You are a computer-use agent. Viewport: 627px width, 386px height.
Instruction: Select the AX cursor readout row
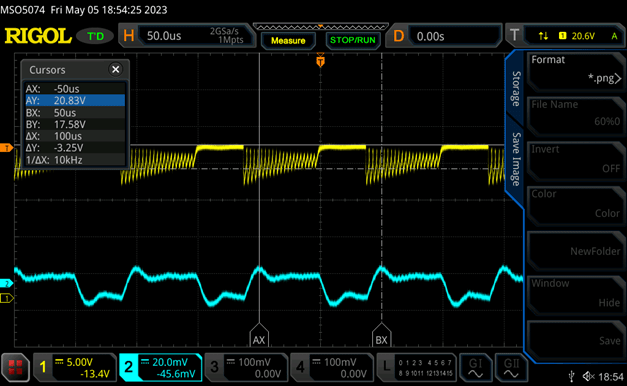75,88
